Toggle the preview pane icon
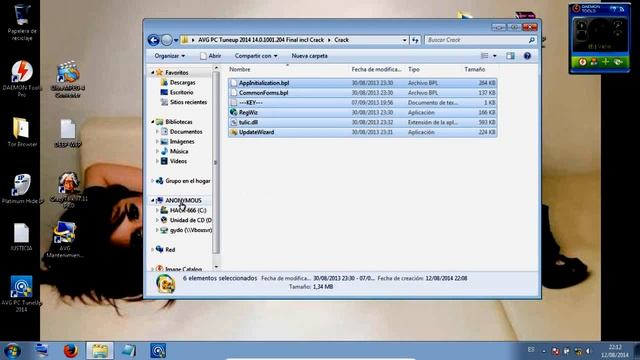 pyautogui.click(x=510, y=56)
